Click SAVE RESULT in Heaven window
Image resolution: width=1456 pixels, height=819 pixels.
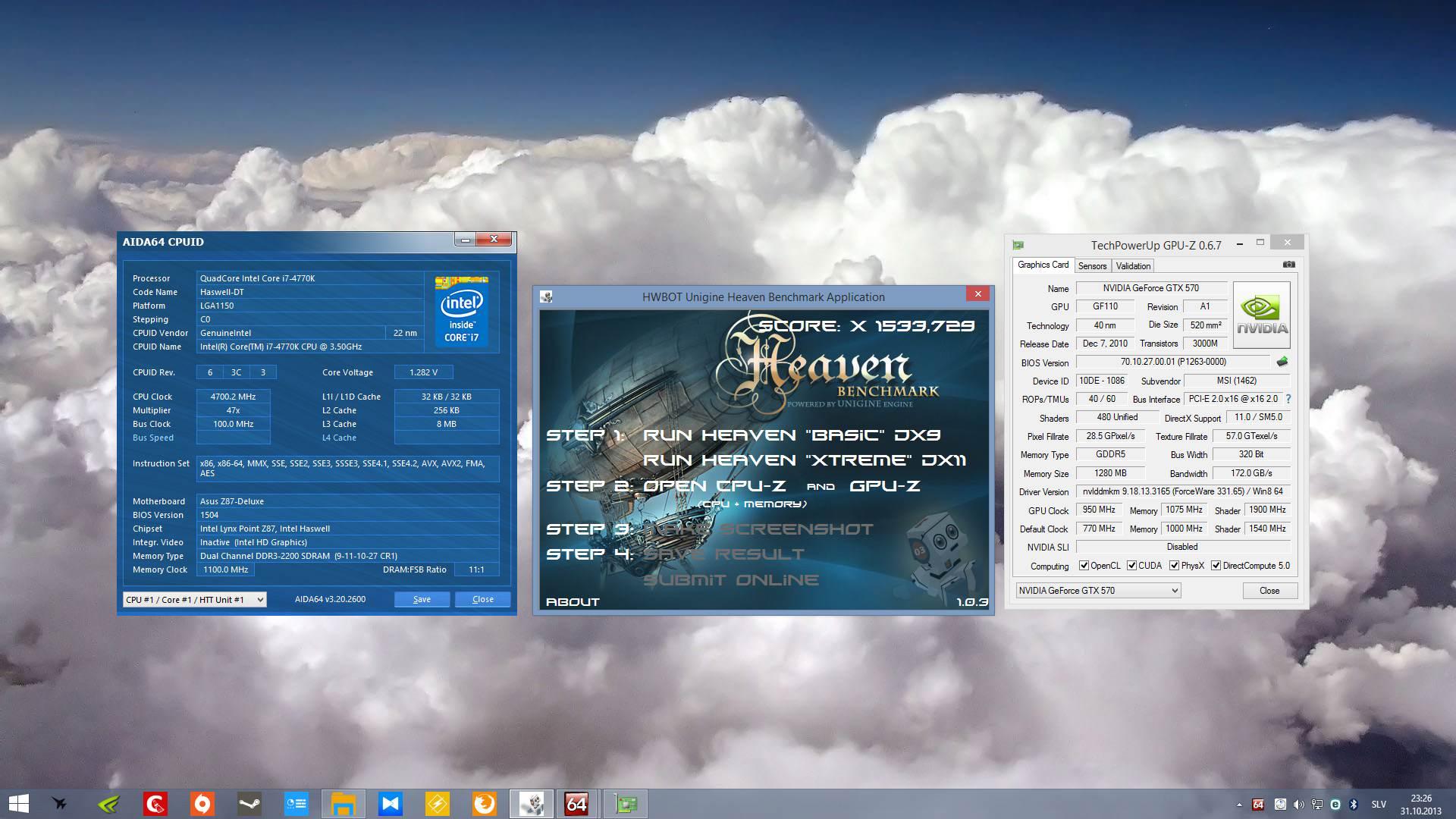point(723,554)
